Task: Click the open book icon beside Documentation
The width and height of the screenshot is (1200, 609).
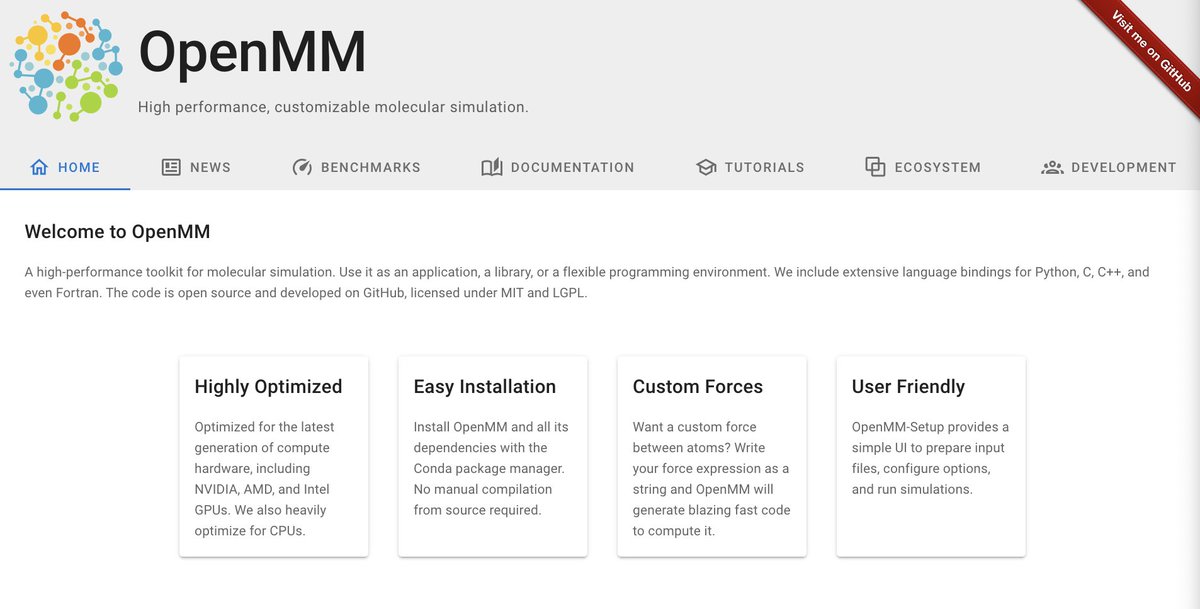Action: [491, 167]
